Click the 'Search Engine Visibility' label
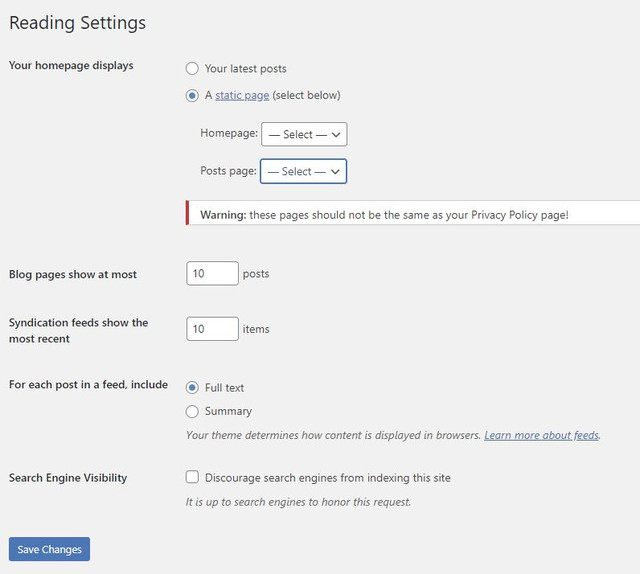 (68, 478)
